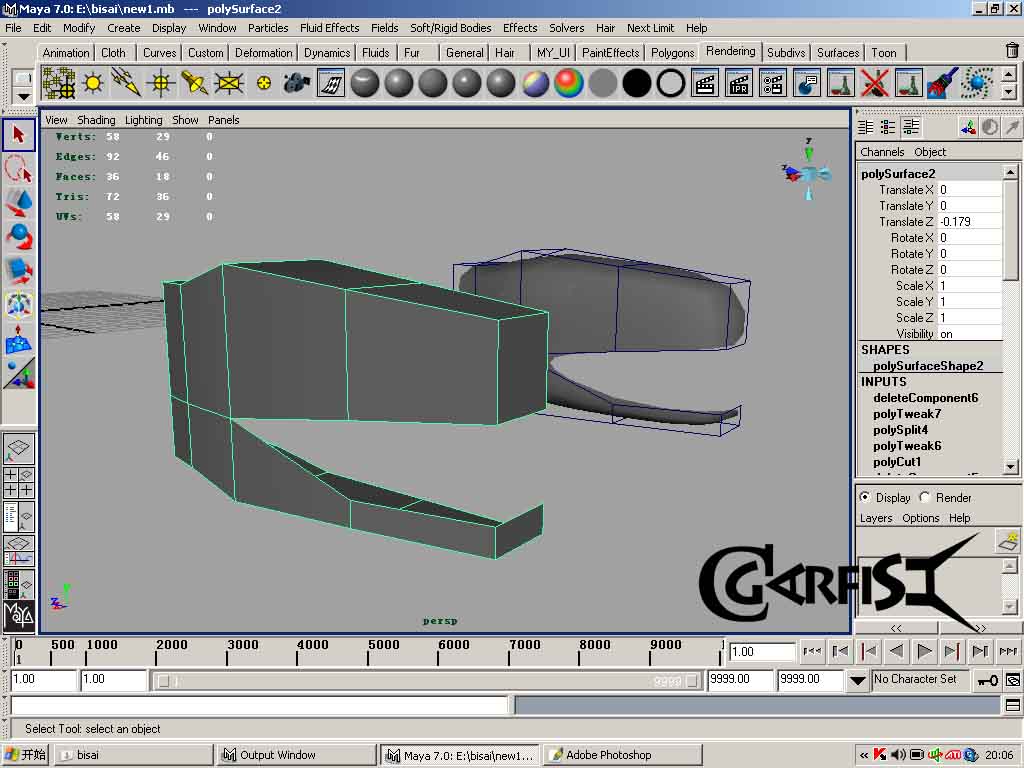This screenshot has width=1024, height=768.
Task: Open the Layers menu in the layer editor
Action: tap(876, 518)
